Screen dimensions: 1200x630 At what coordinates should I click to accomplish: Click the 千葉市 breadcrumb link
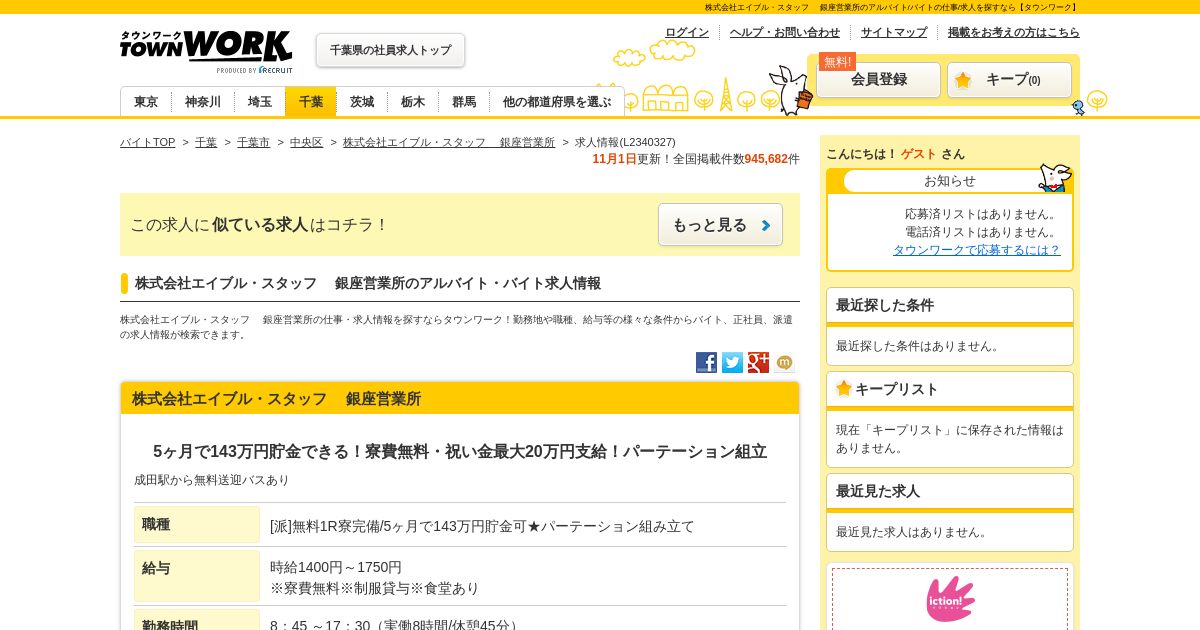coord(253,142)
